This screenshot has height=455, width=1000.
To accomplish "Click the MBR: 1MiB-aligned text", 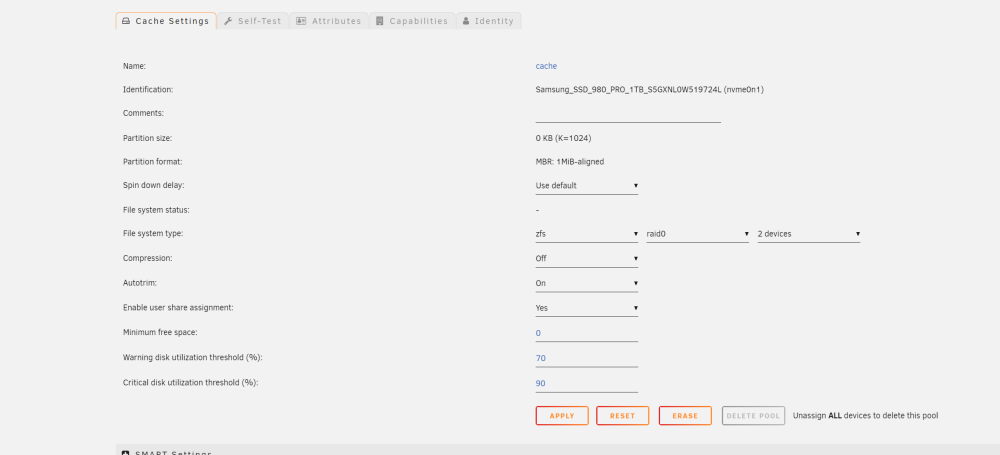I will pyautogui.click(x=570, y=162).
